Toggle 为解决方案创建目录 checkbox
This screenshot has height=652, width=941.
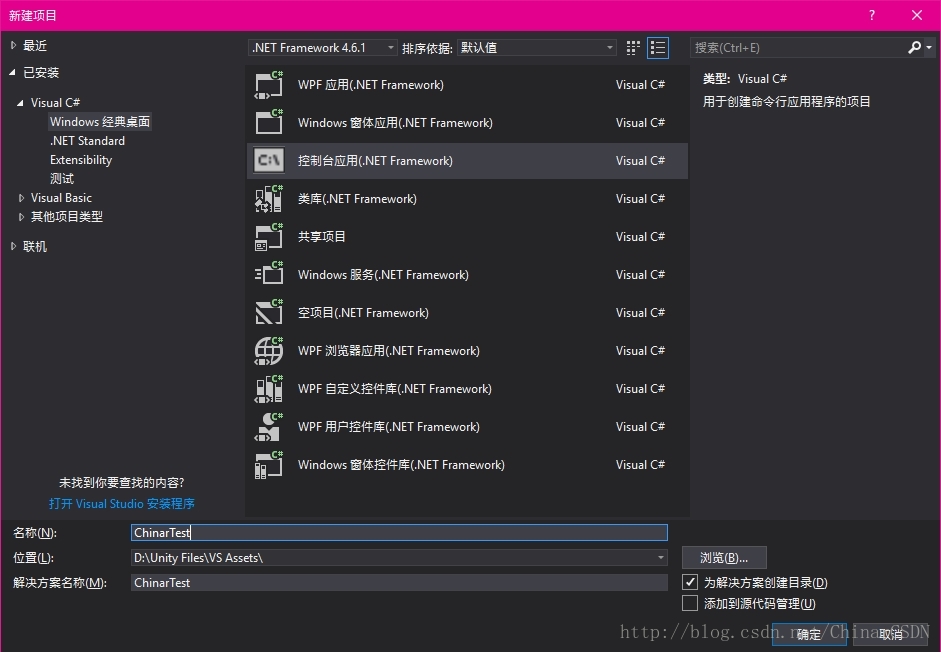coord(690,582)
